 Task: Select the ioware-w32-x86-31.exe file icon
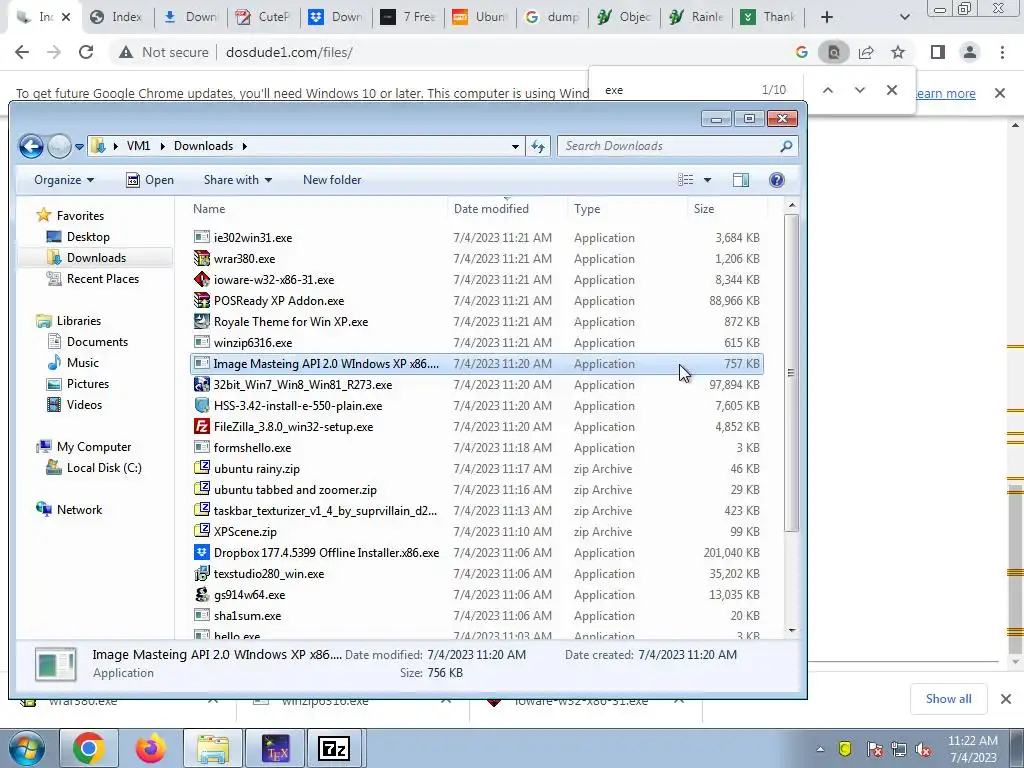(202, 280)
